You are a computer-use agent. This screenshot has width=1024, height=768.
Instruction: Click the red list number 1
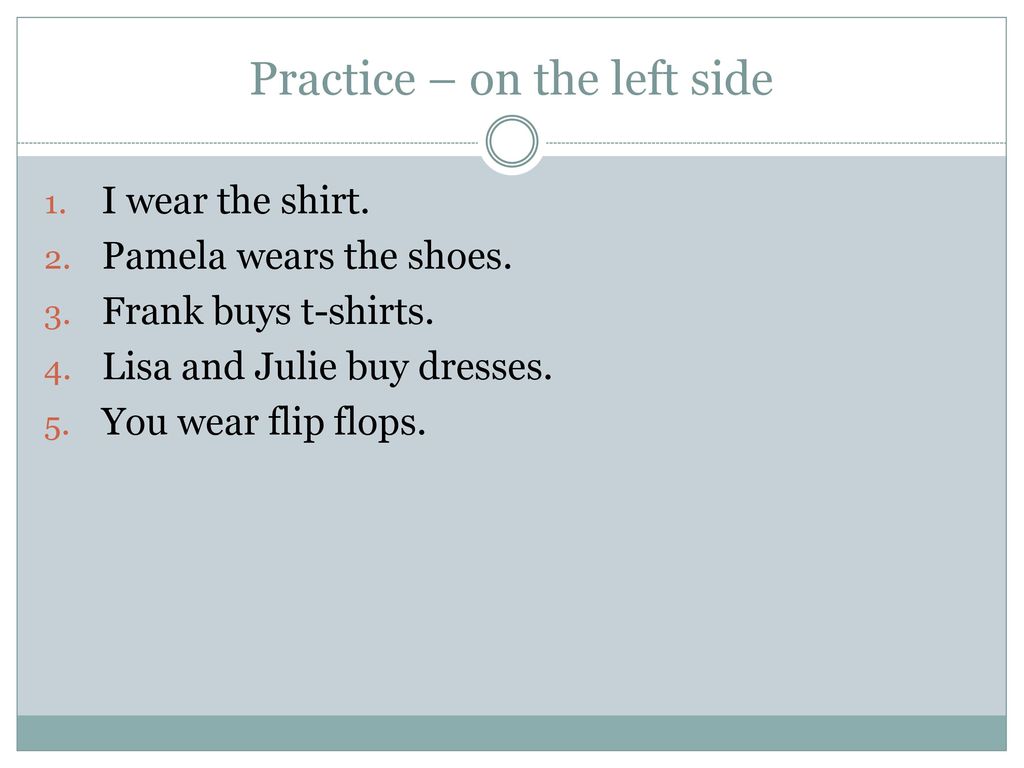(56, 205)
